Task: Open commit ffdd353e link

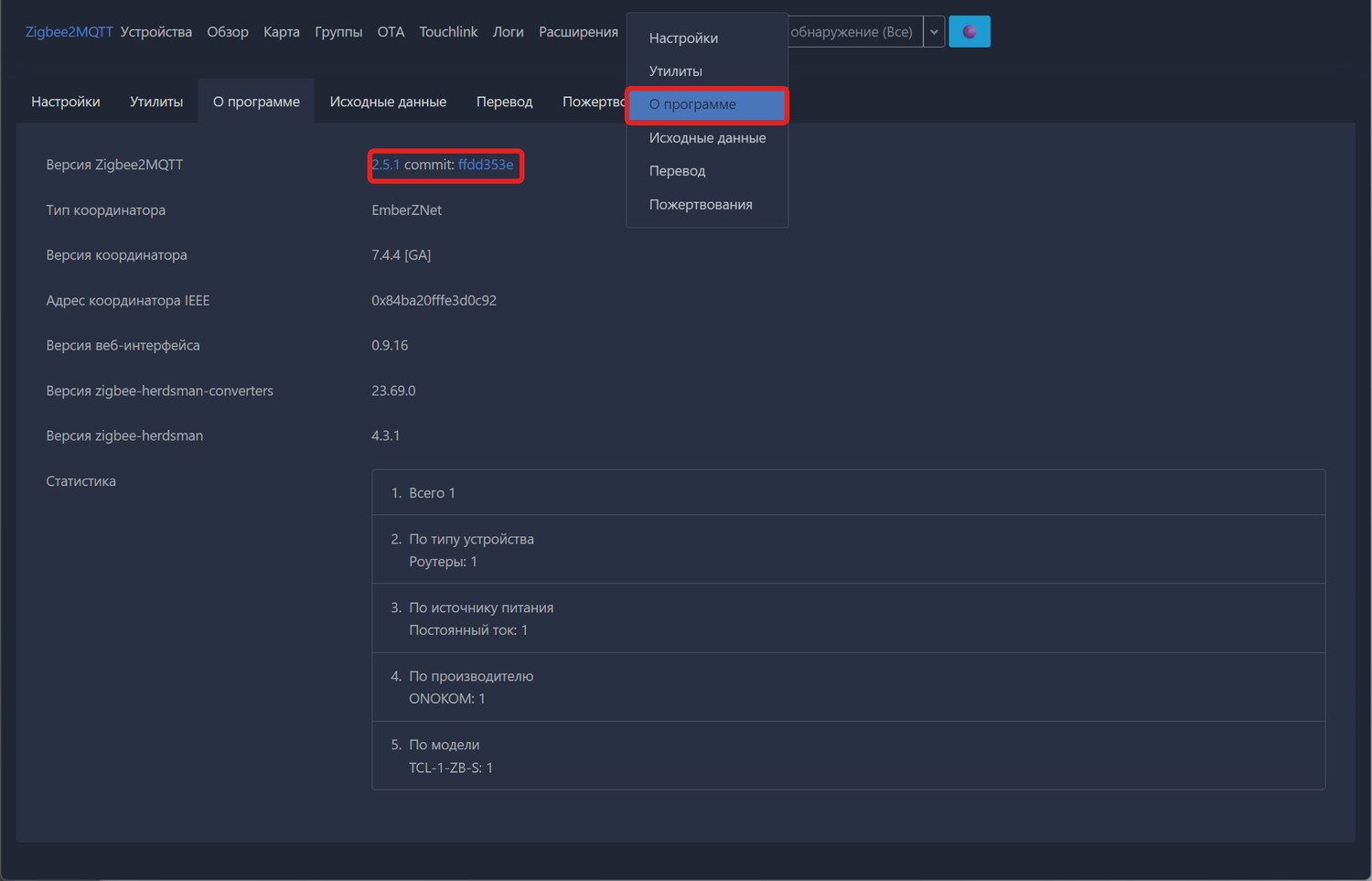Action: point(486,165)
